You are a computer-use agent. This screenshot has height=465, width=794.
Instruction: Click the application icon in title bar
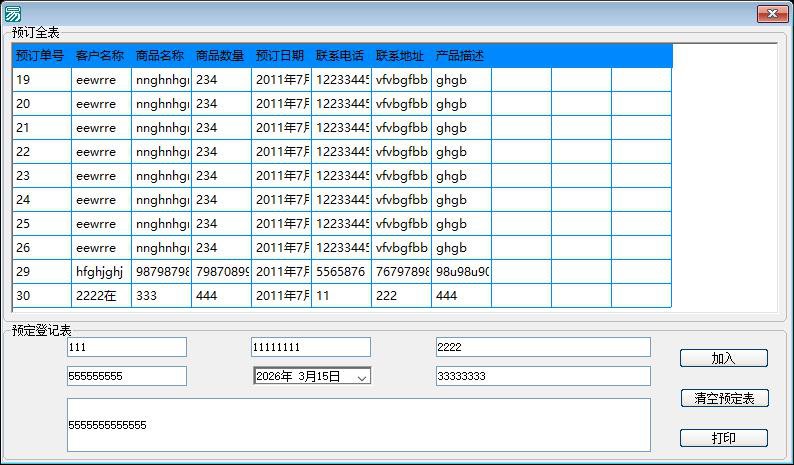(x=13, y=13)
